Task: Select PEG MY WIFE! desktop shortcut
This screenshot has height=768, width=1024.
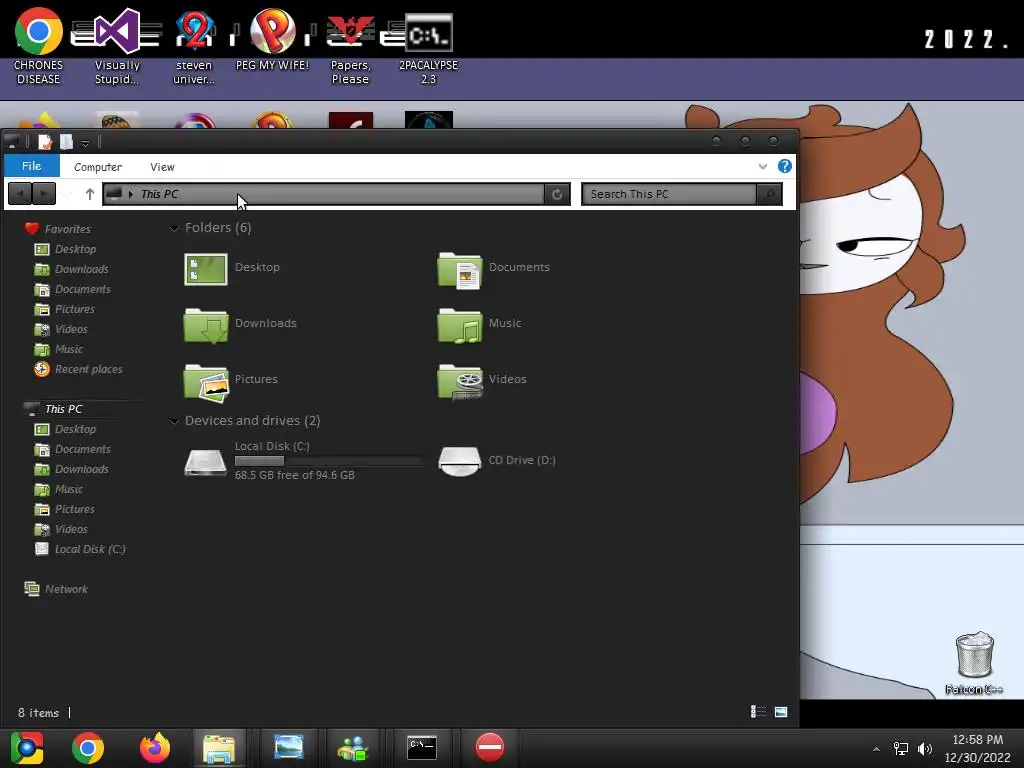Action: tap(272, 40)
